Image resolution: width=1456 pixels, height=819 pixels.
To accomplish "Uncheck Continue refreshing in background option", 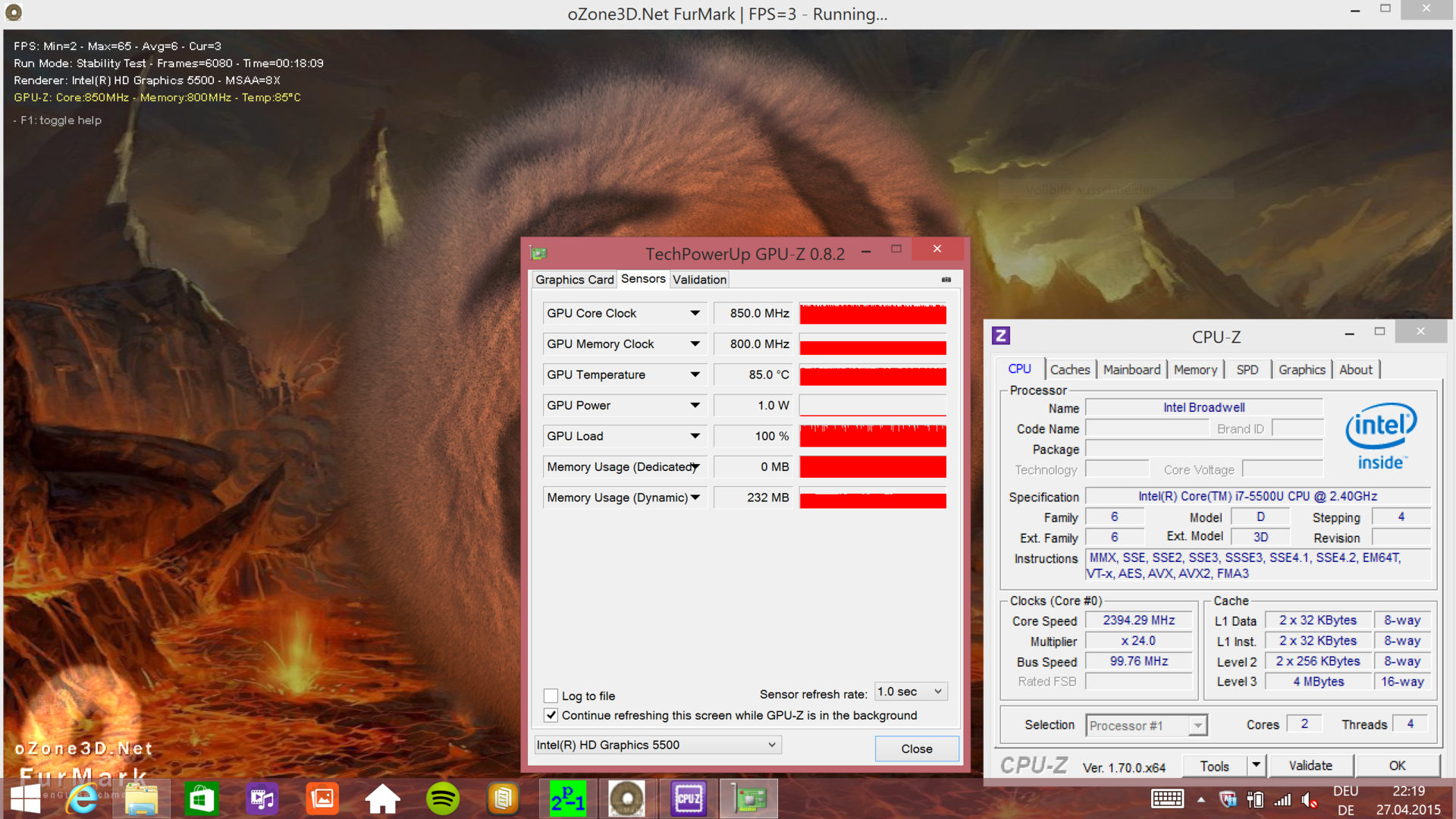I will click(551, 715).
